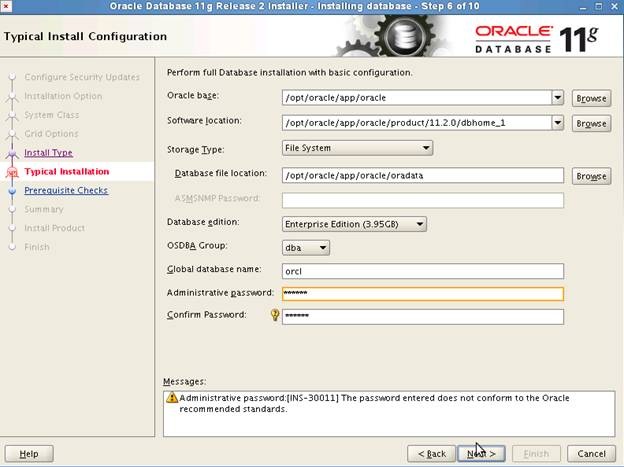Click the installer window menu icon in title bar
Viewport: 624px width, 467px height.
click(6, 6)
